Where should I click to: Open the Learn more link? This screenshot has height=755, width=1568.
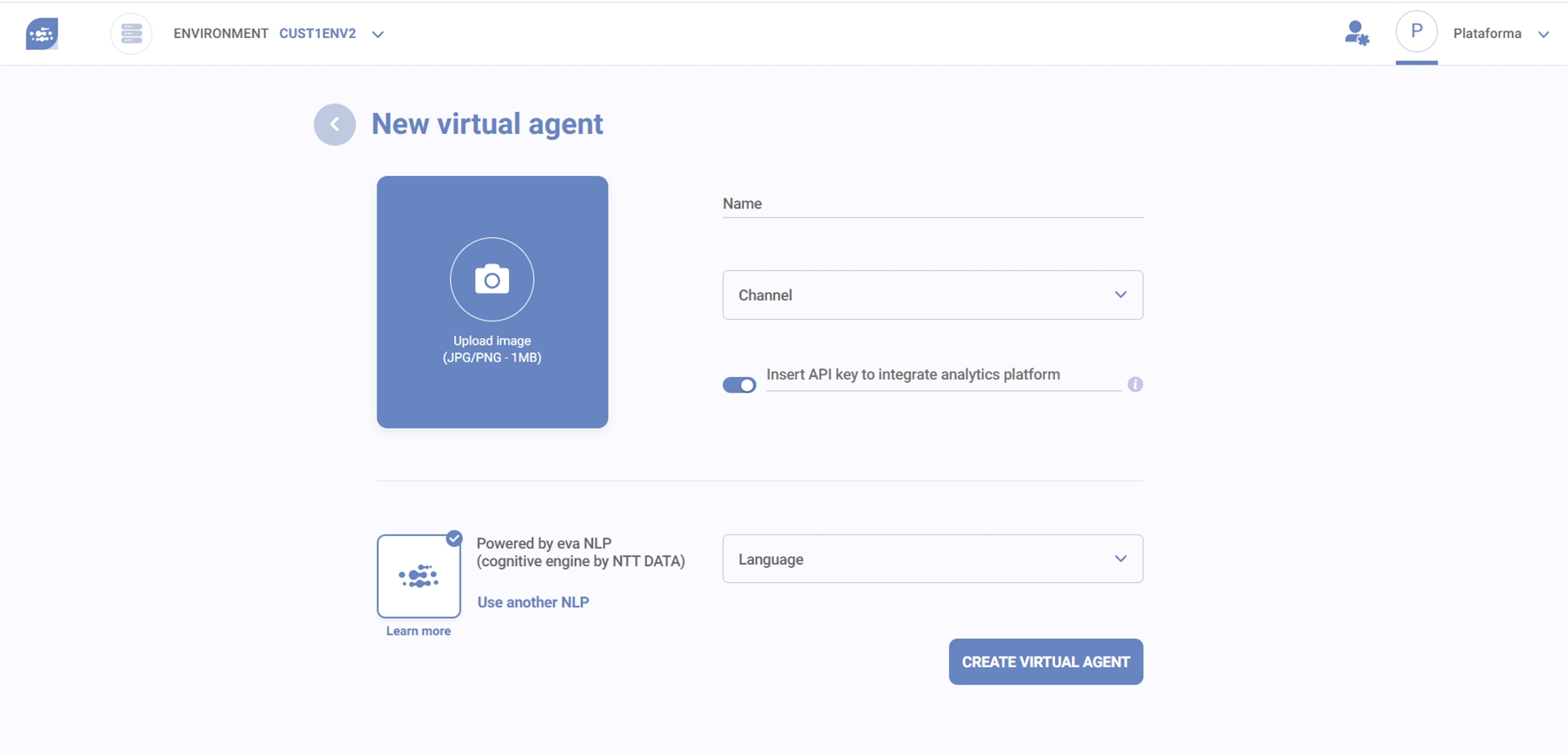pos(418,631)
